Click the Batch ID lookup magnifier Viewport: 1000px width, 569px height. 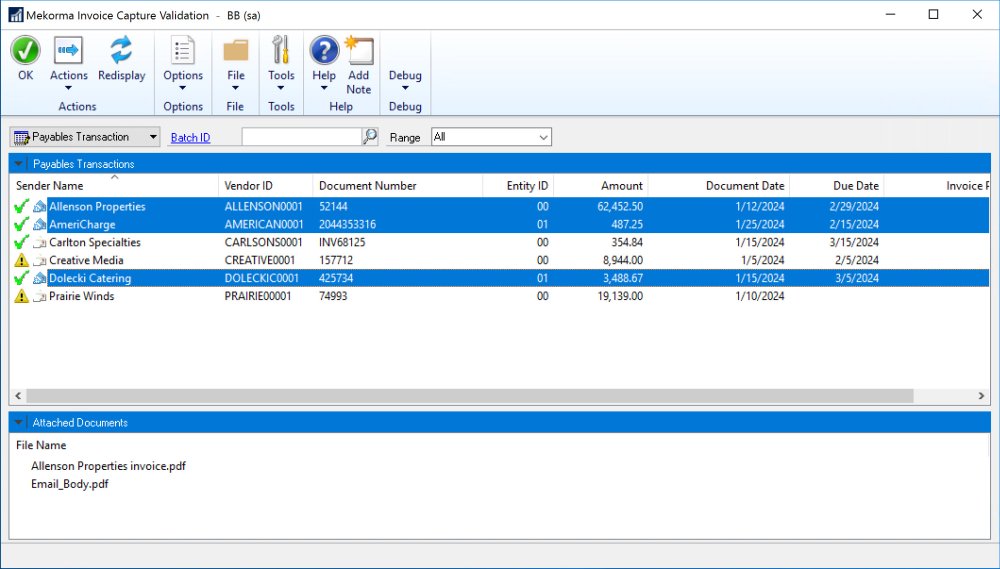[x=370, y=137]
